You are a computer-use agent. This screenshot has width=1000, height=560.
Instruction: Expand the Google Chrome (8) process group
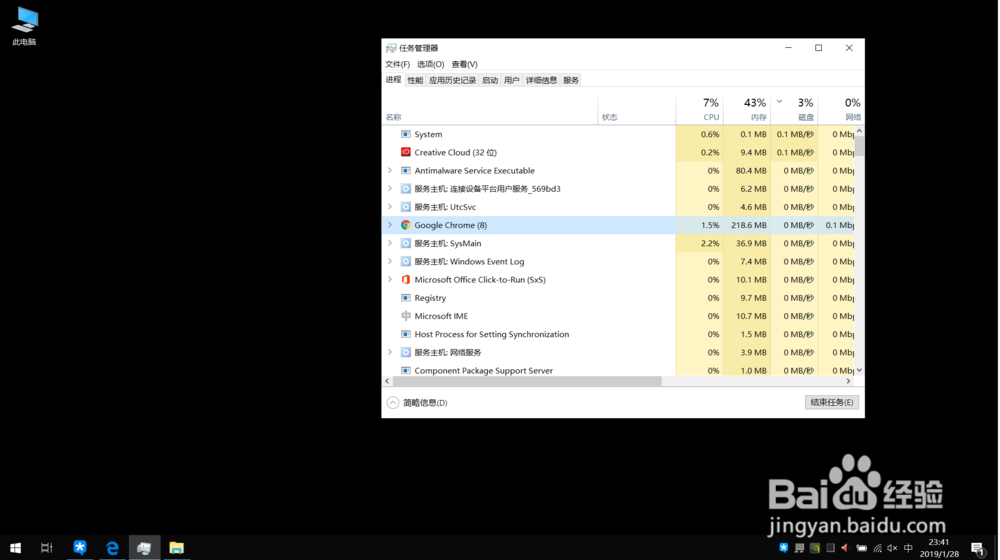pos(390,225)
